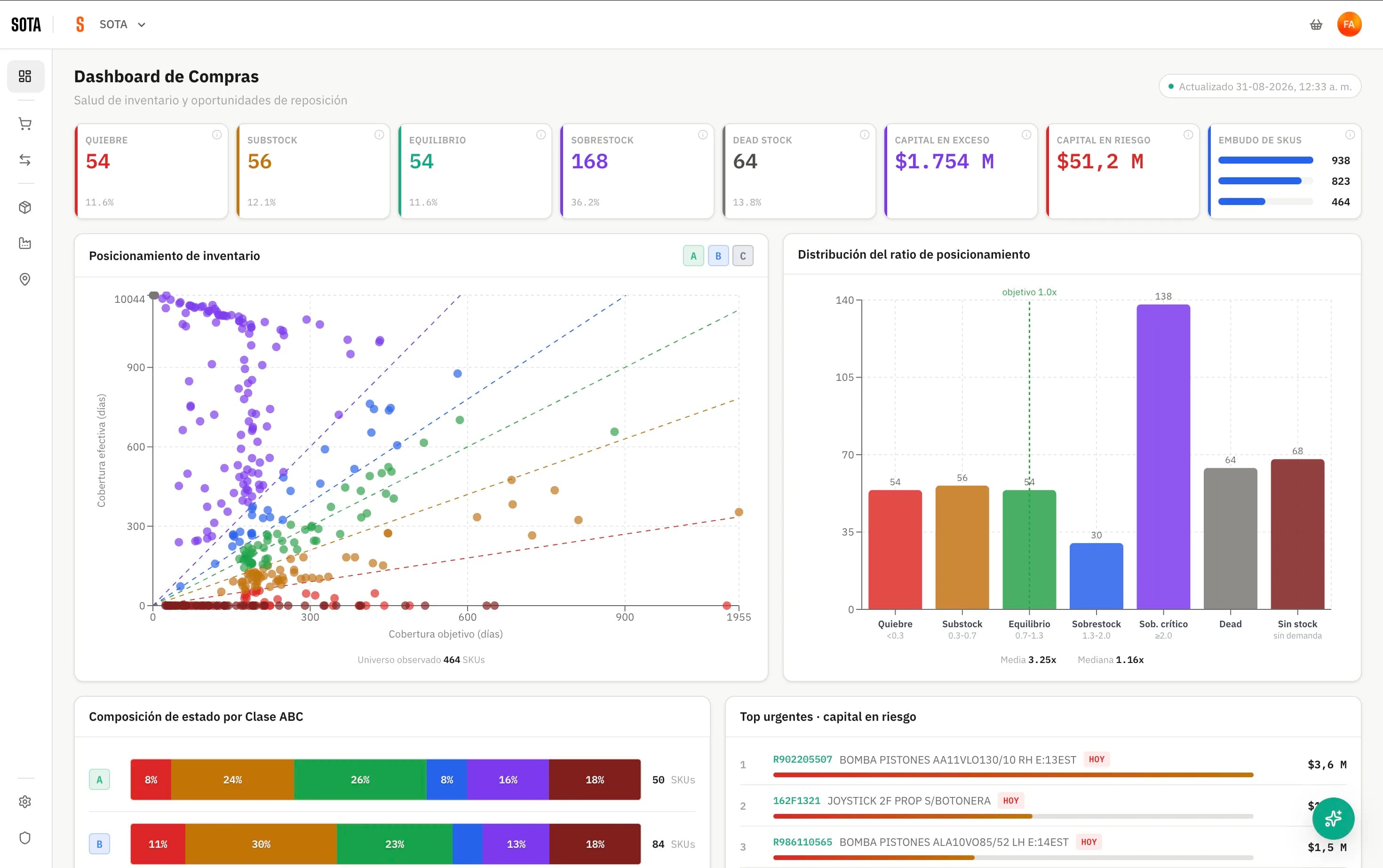The width and height of the screenshot is (1383, 868).
Task: Show info for the Dead Stock card
Action: point(865,135)
